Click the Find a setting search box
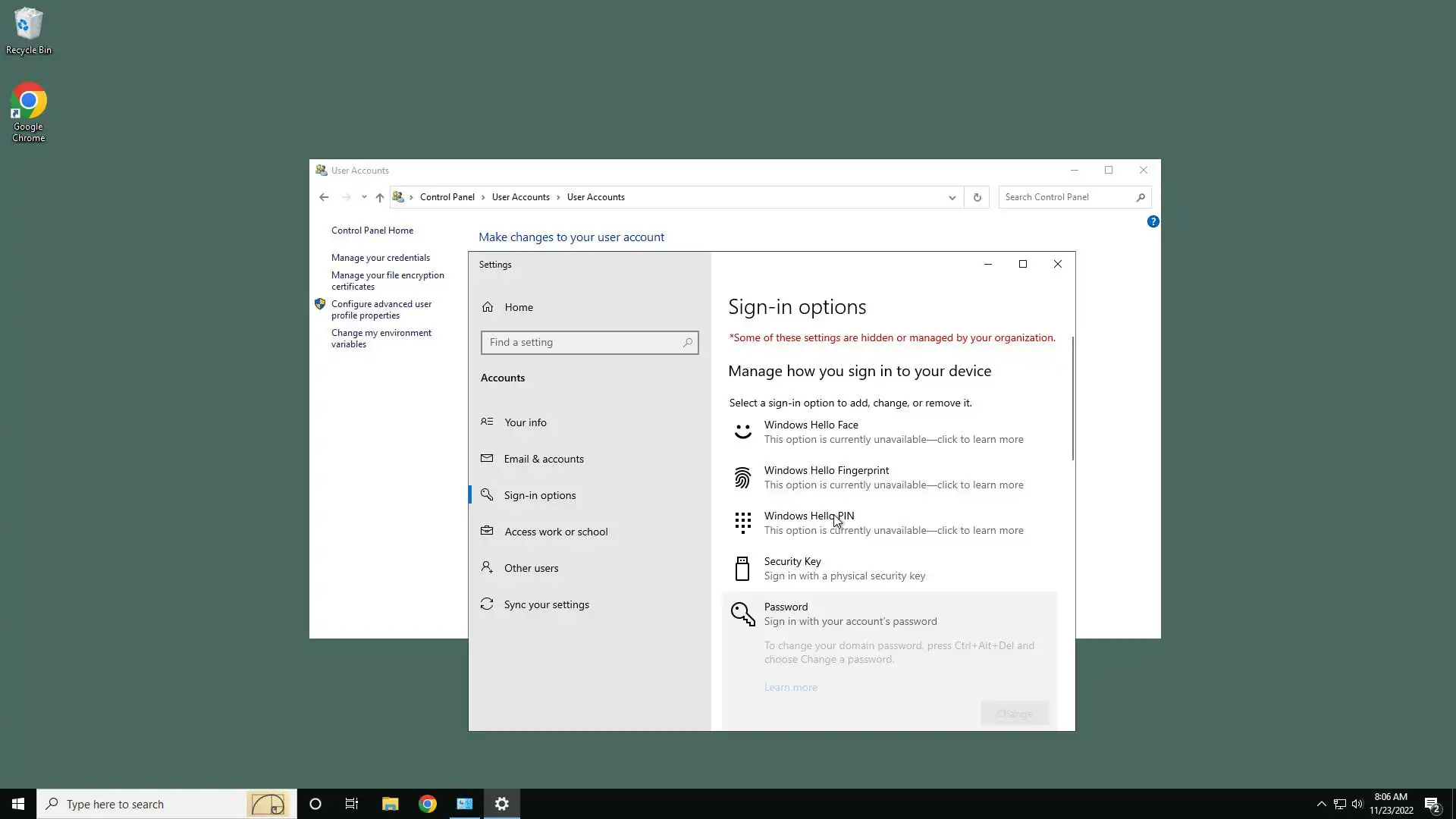 [584, 343]
